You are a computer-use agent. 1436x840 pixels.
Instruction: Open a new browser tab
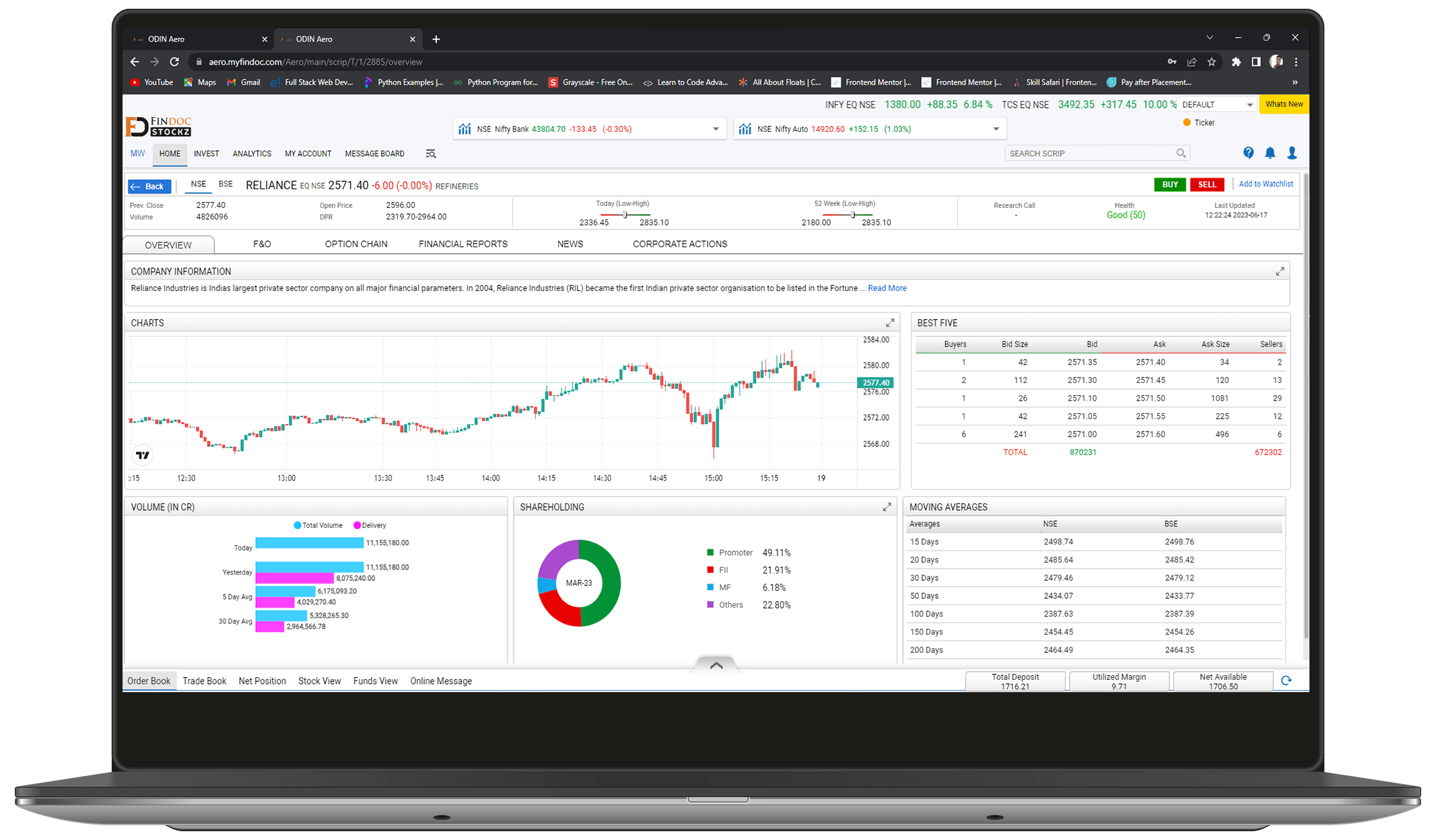pyautogui.click(x=436, y=39)
